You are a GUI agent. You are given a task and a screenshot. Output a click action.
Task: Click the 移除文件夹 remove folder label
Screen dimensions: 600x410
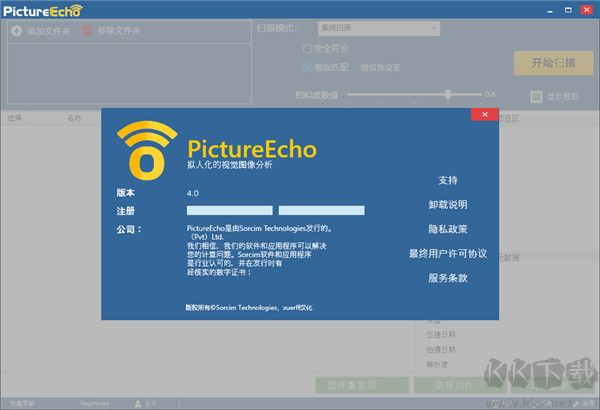click(119, 31)
